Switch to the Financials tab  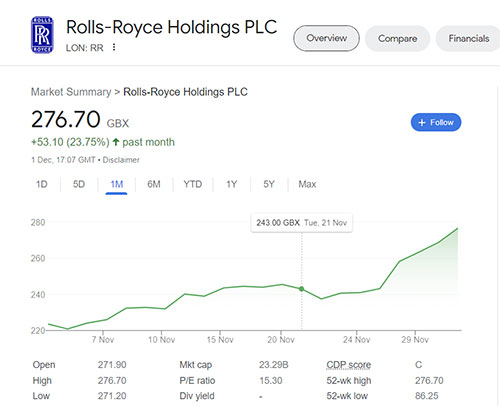point(469,39)
